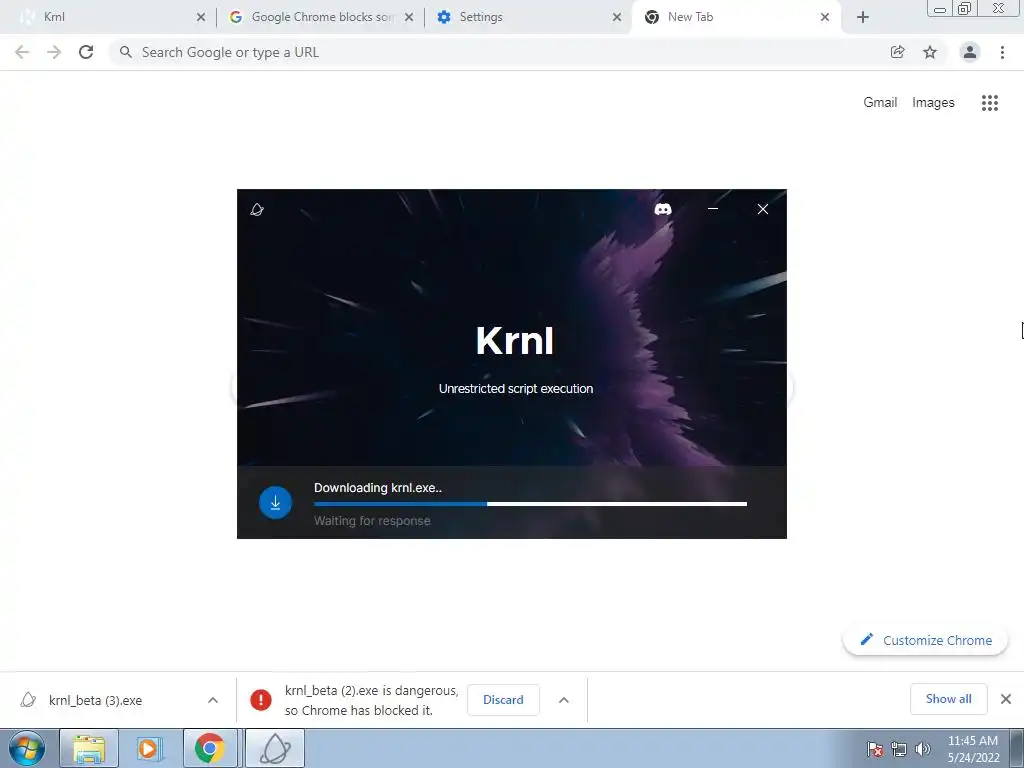Click the red danger warning icon
The height and width of the screenshot is (768, 1024).
[x=261, y=700]
